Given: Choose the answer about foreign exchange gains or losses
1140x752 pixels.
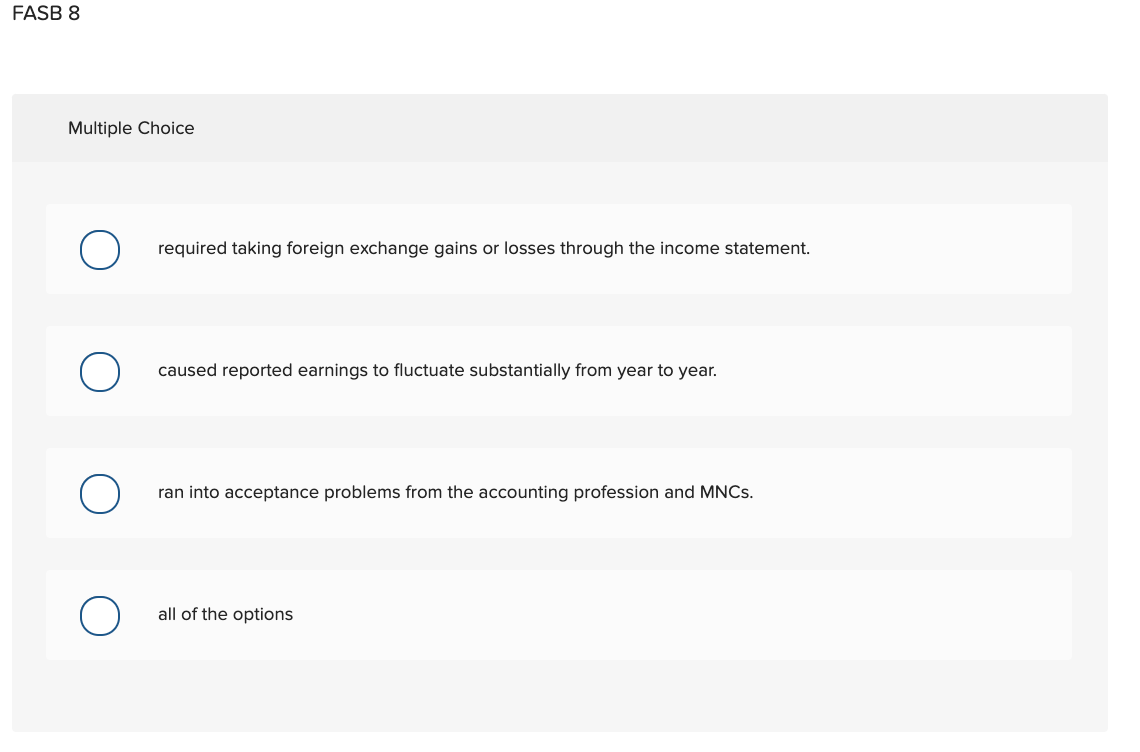Looking at the screenshot, I should tap(484, 248).
